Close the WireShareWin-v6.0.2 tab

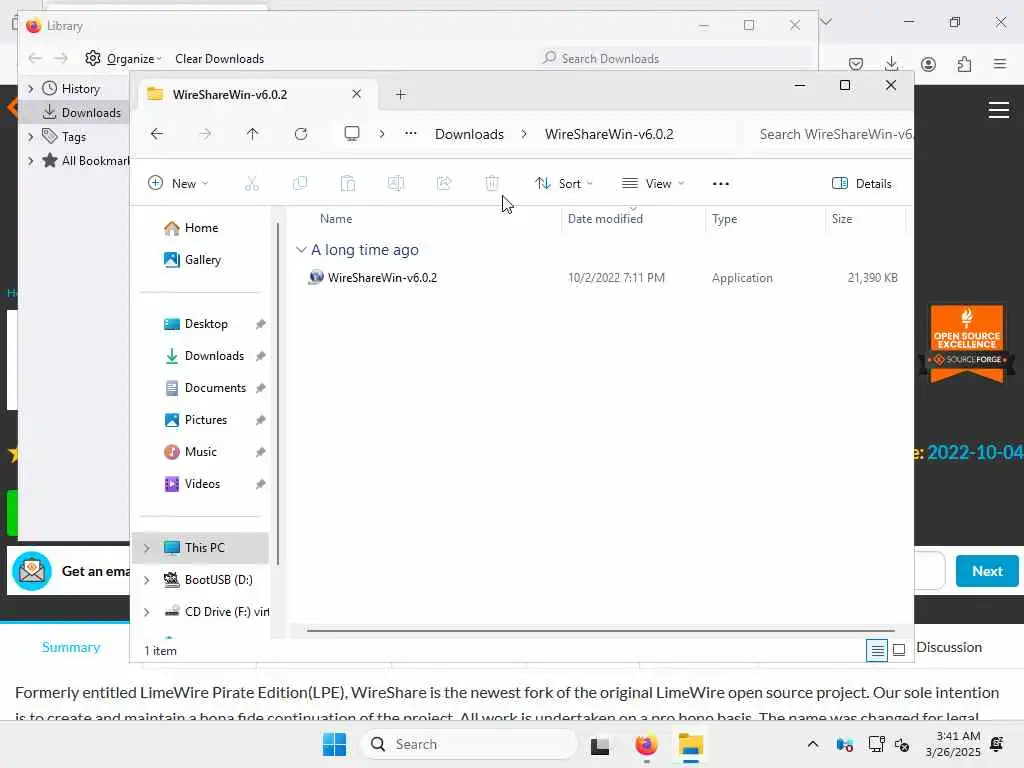point(357,94)
